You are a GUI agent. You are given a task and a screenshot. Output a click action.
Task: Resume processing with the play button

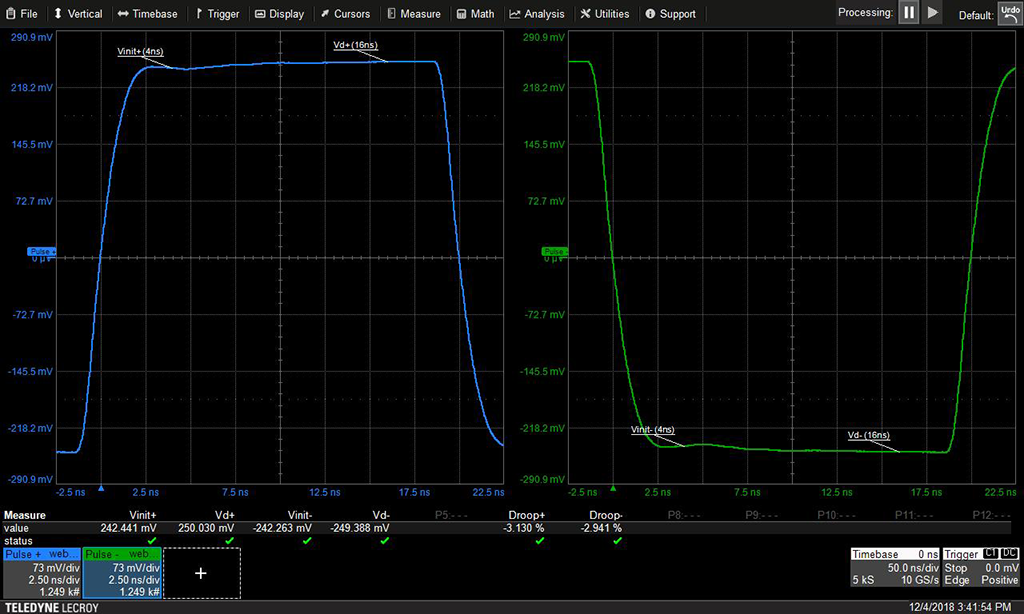pos(932,13)
